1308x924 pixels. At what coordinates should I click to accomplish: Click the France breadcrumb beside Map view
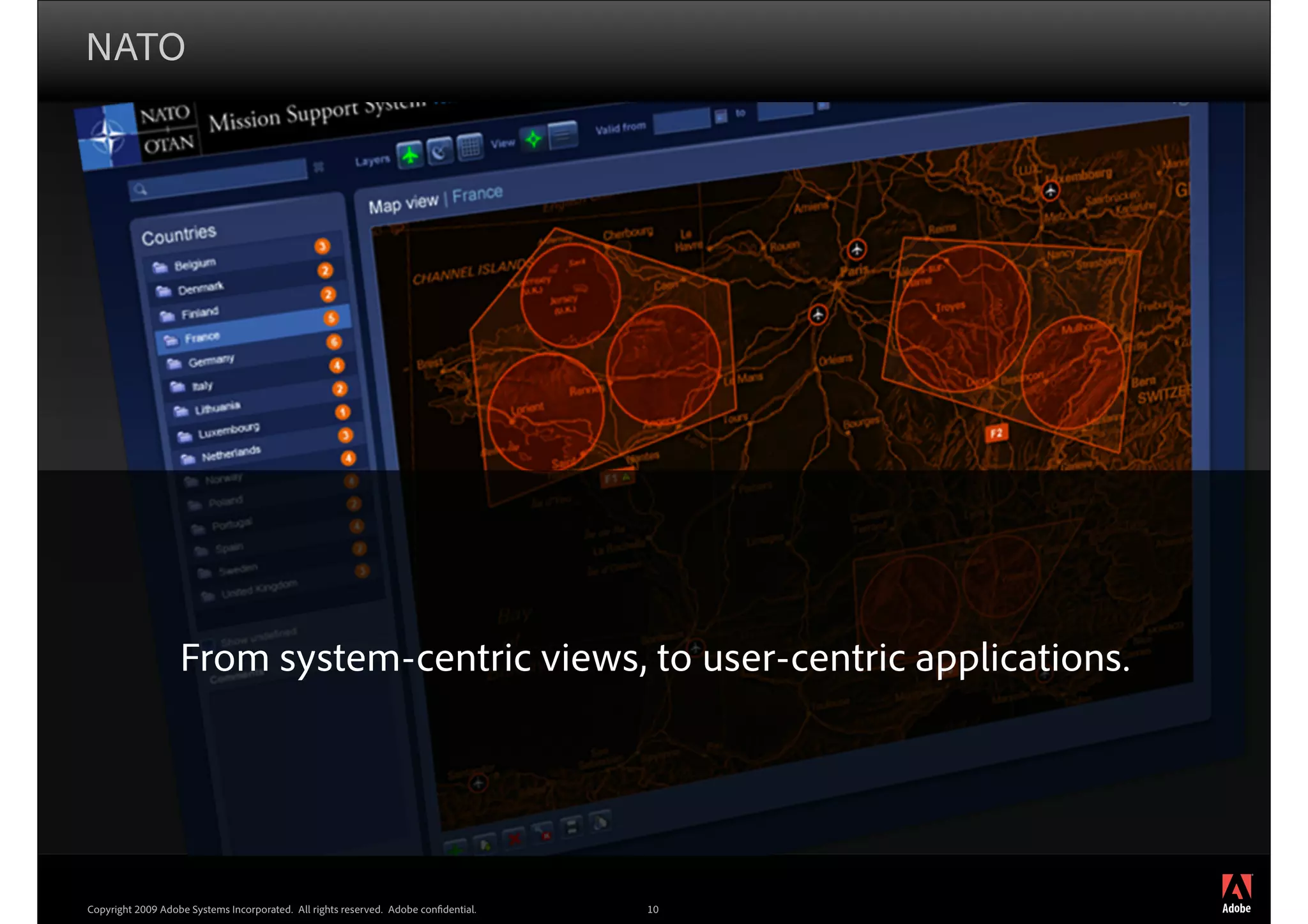[x=477, y=193]
